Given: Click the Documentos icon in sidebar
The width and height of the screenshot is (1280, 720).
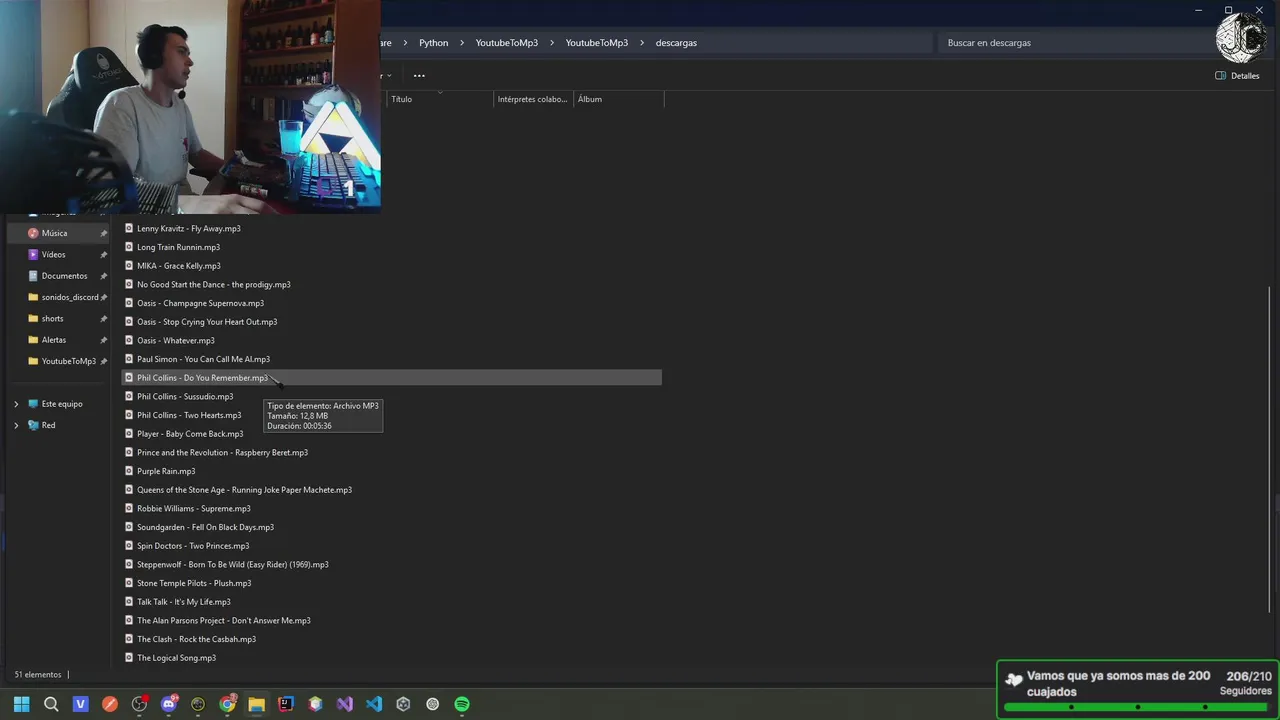Looking at the screenshot, I should [x=33, y=276].
